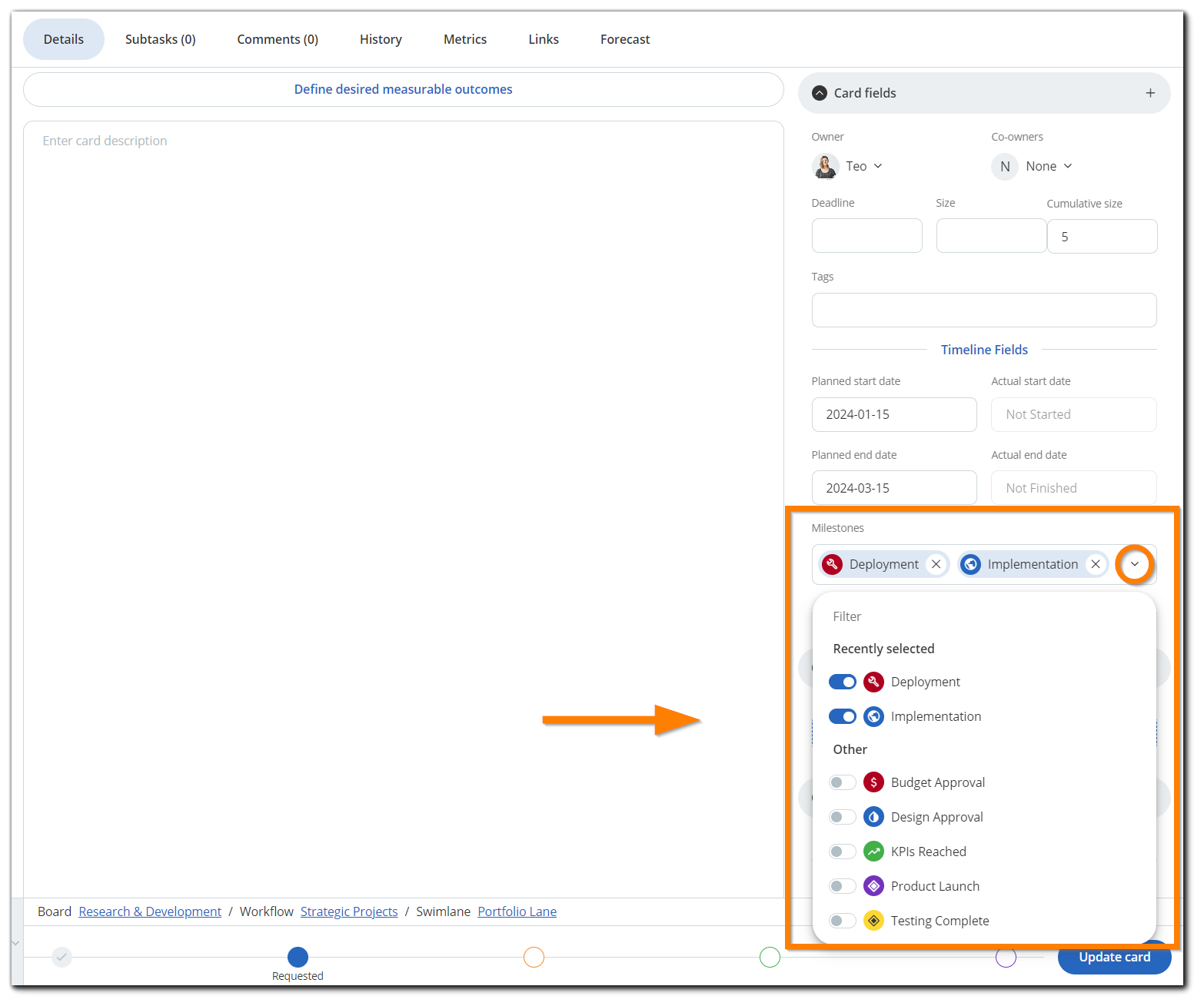This screenshot has width=1204, height=1006.
Task: Click the Actual start date field
Action: point(1074,414)
